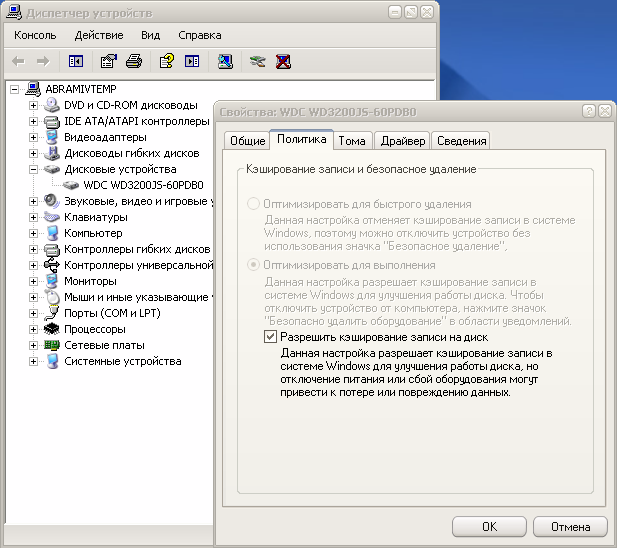
Task: Click the Uninstall device toolbar icon
Action: coord(283,61)
